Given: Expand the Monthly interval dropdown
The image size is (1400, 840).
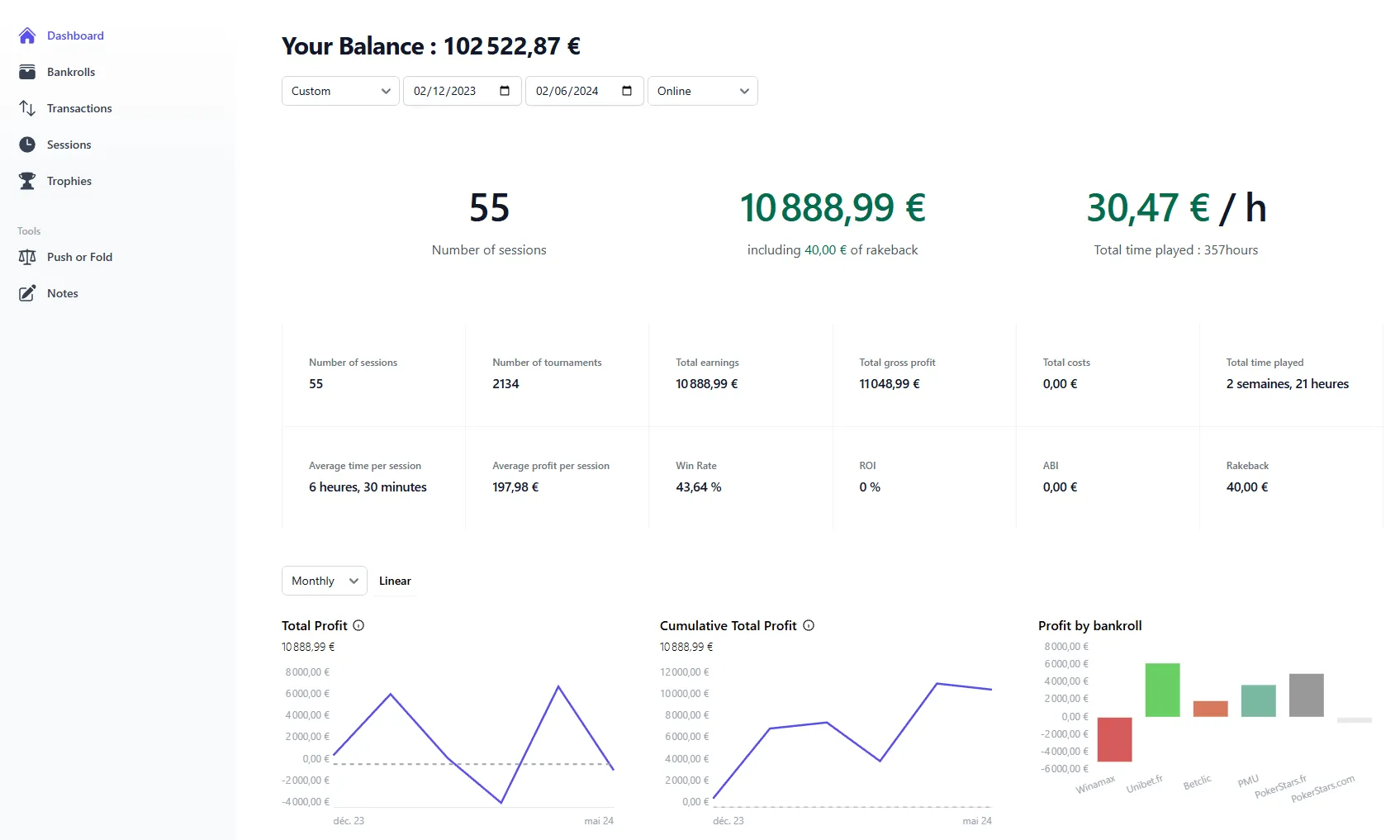Looking at the screenshot, I should click(x=324, y=581).
